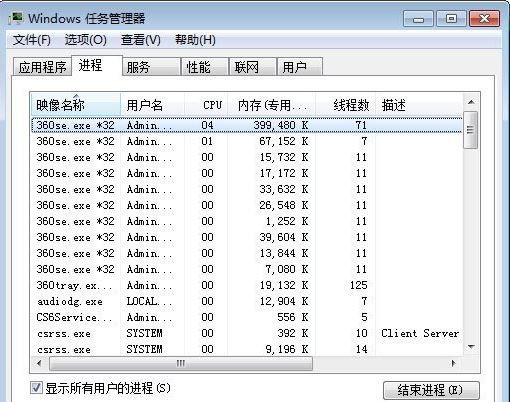Image resolution: width=510 pixels, height=402 pixels.
Task: Click the Task Manager title bar icon
Action: tap(16, 18)
